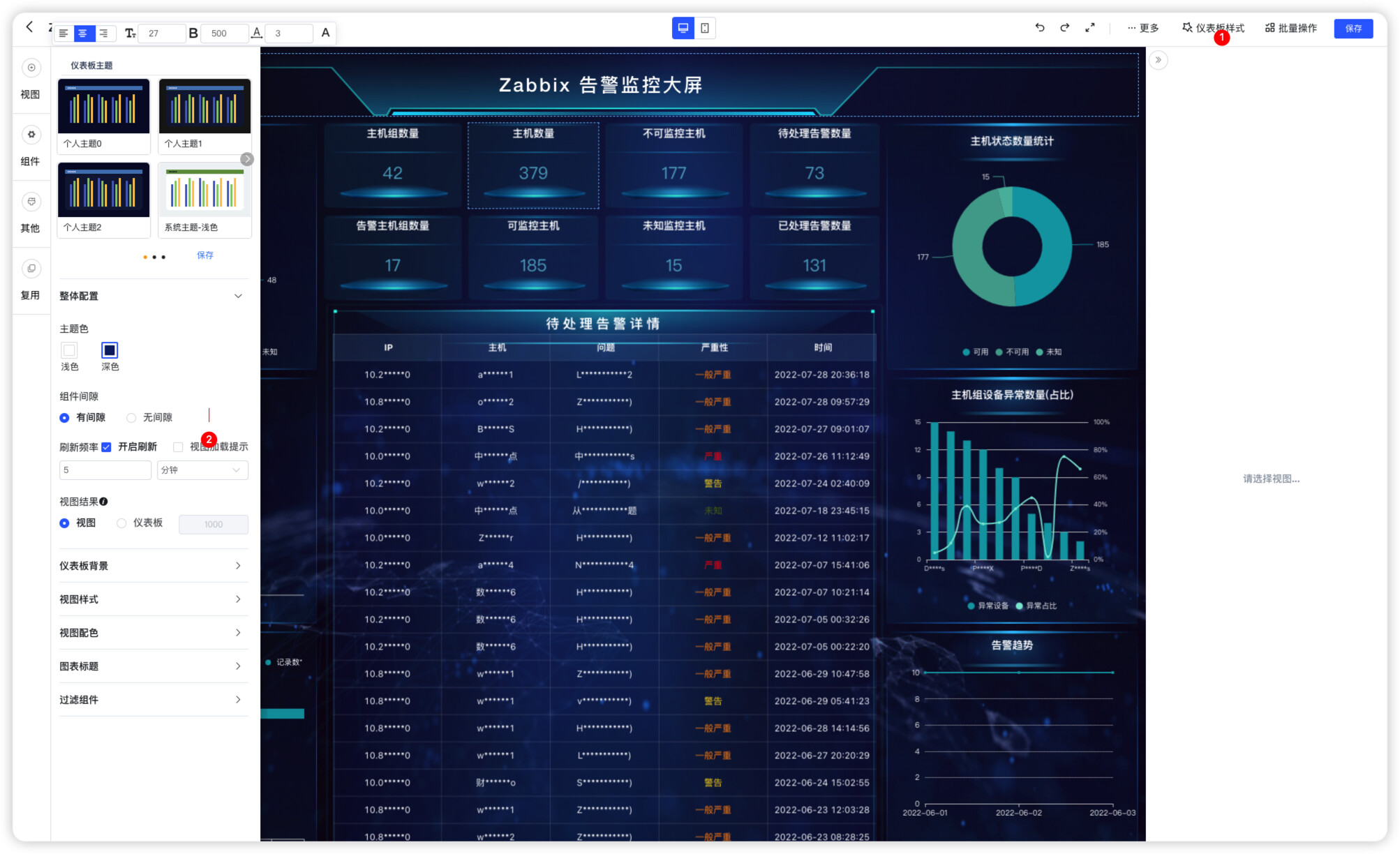Click the font size Tt icon

point(130,33)
